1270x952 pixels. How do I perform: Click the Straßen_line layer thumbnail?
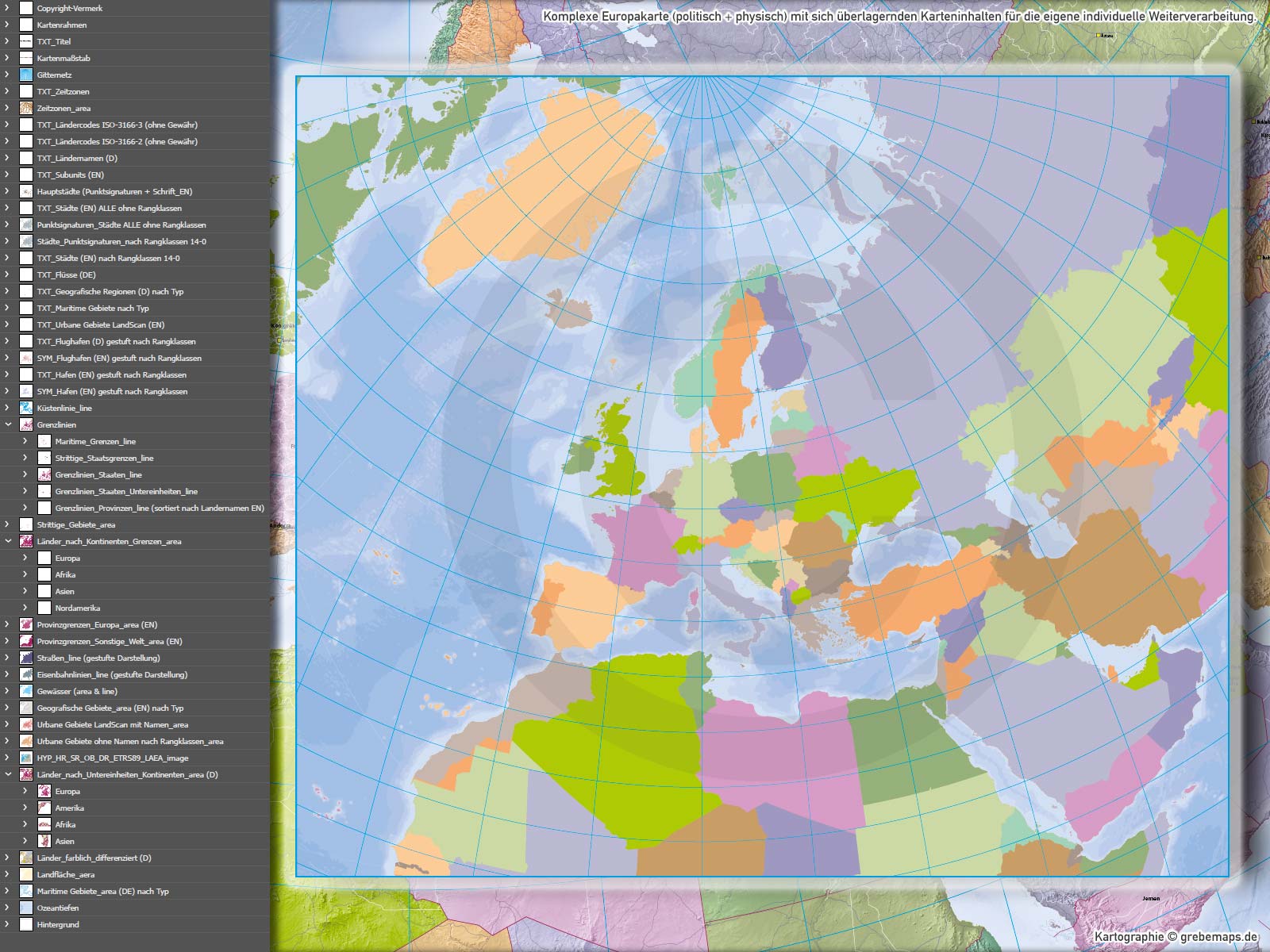pyautogui.click(x=26, y=658)
